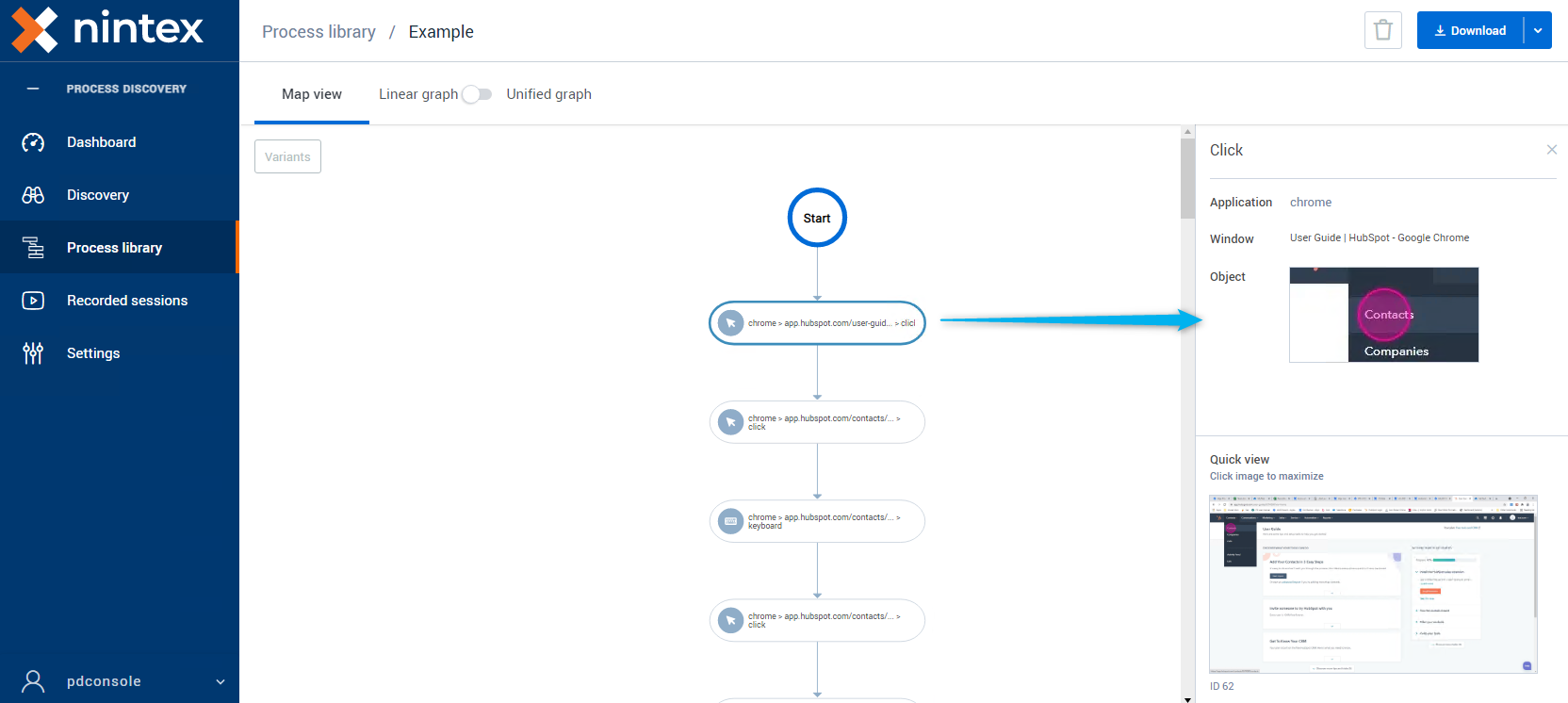Select the contacts keyboard step node
The image size is (1568, 703).
(817, 521)
